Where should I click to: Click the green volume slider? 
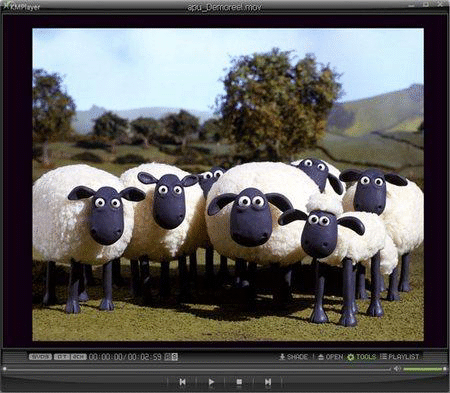[x=424, y=369]
